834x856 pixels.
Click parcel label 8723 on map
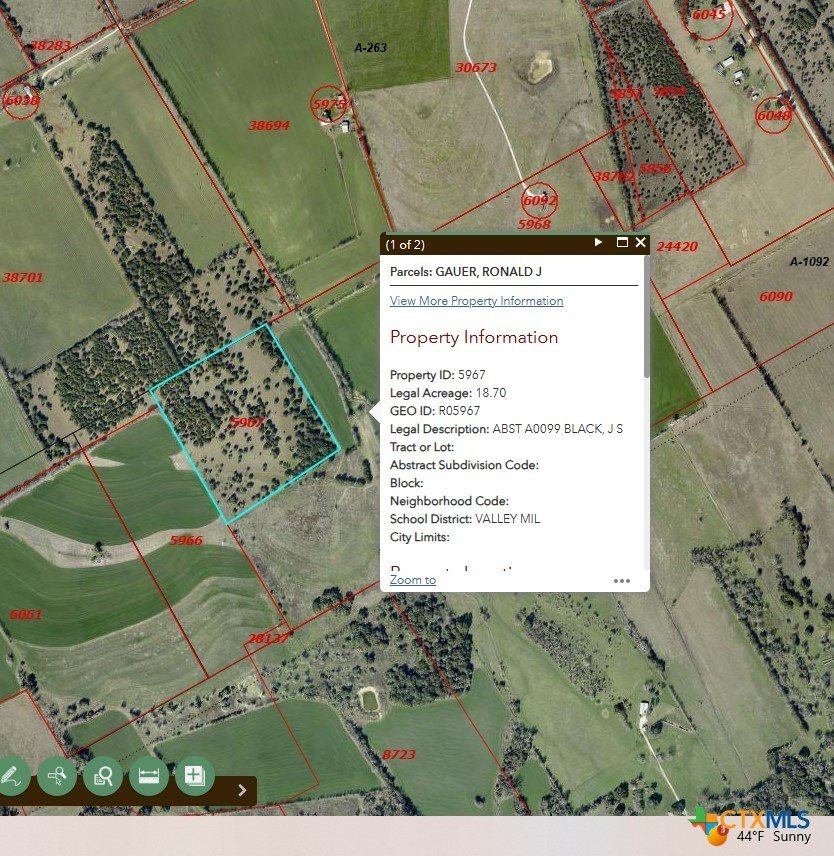tap(398, 754)
